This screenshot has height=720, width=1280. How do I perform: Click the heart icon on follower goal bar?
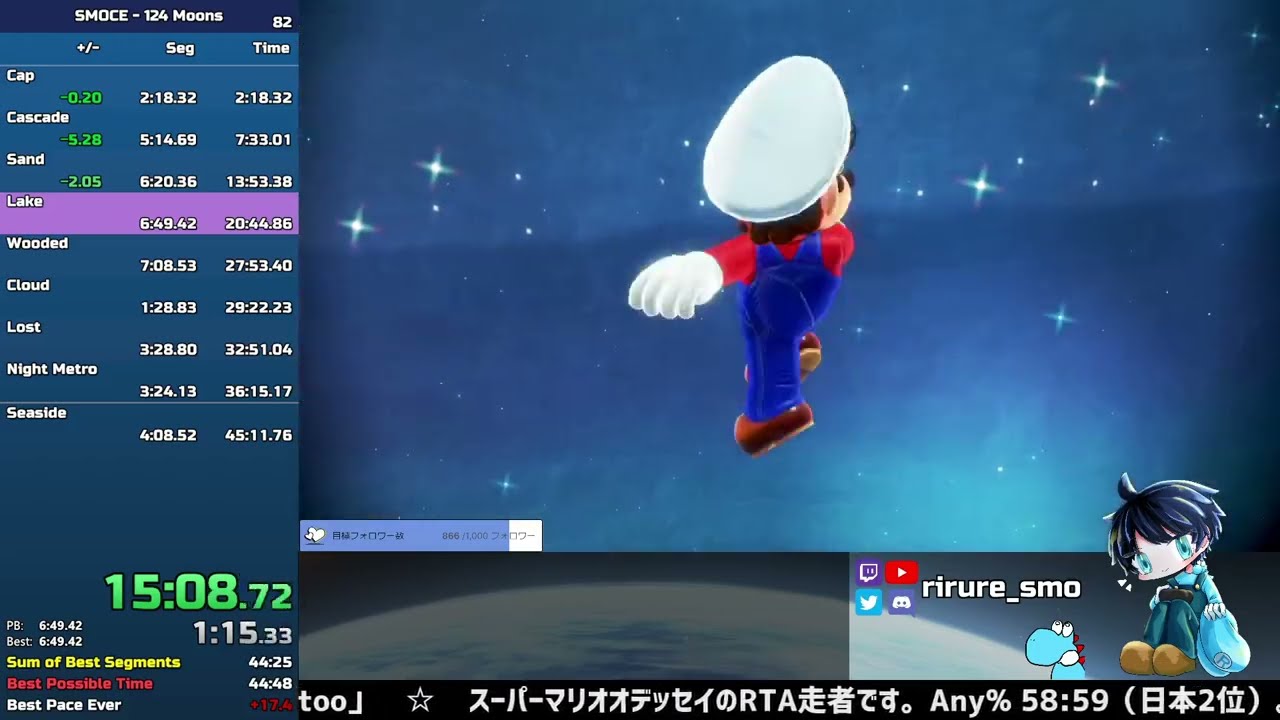click(315, 535)
